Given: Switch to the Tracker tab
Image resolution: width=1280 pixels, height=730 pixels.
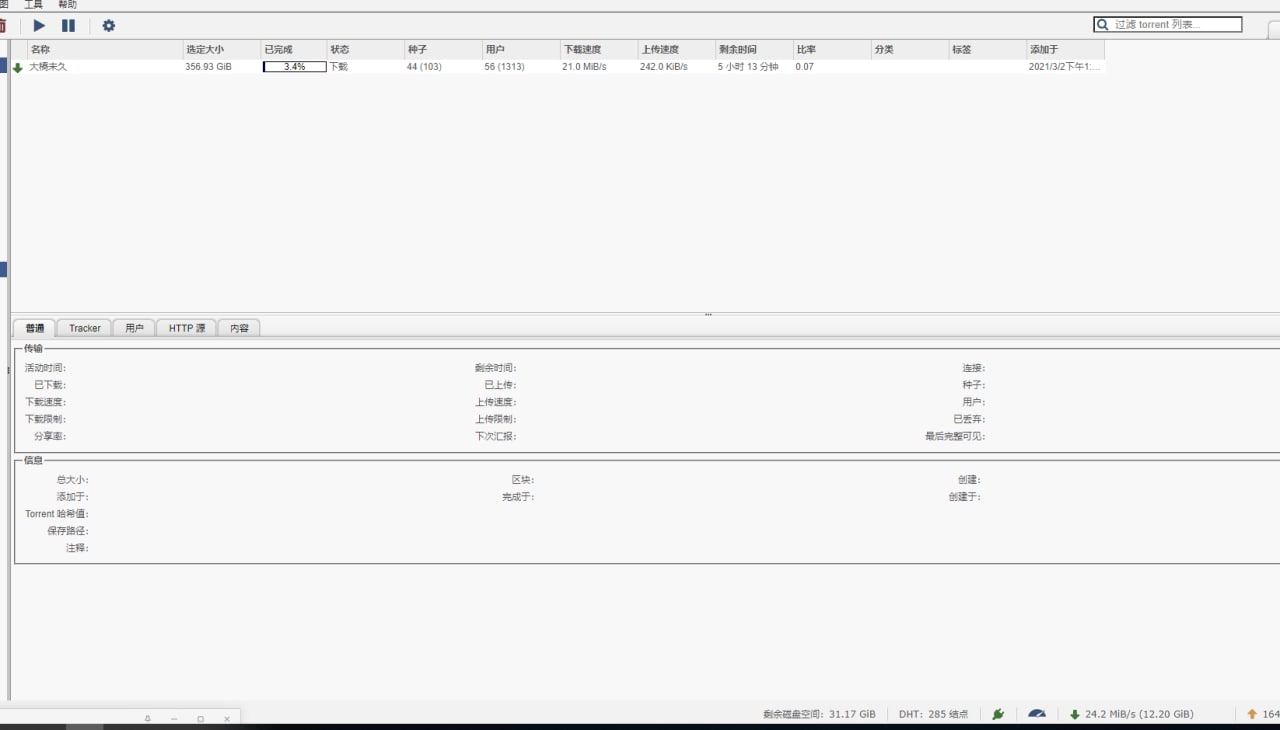Looking at the screenshot, I should coord(85,328).
